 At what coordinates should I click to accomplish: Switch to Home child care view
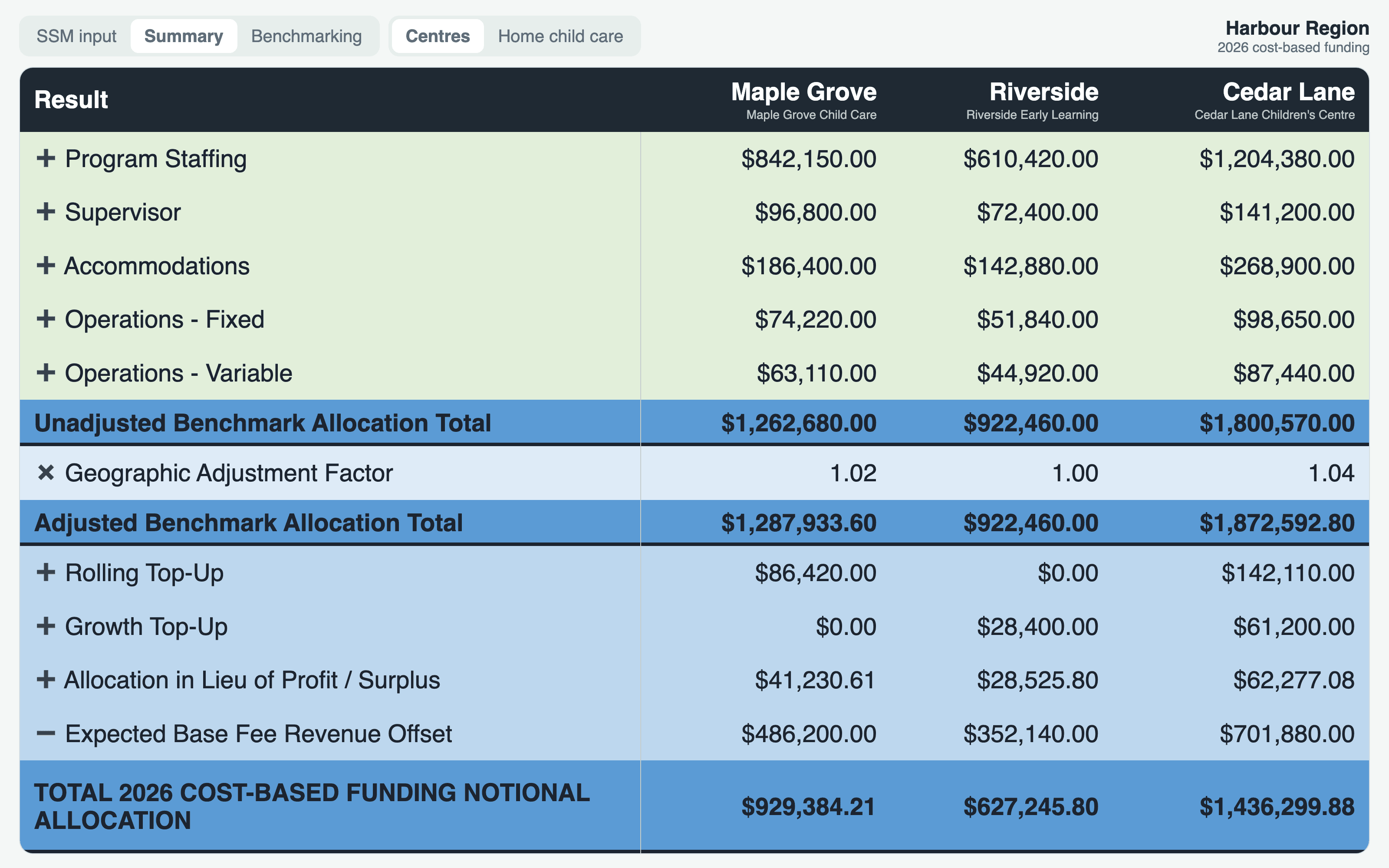click(560, 36)
